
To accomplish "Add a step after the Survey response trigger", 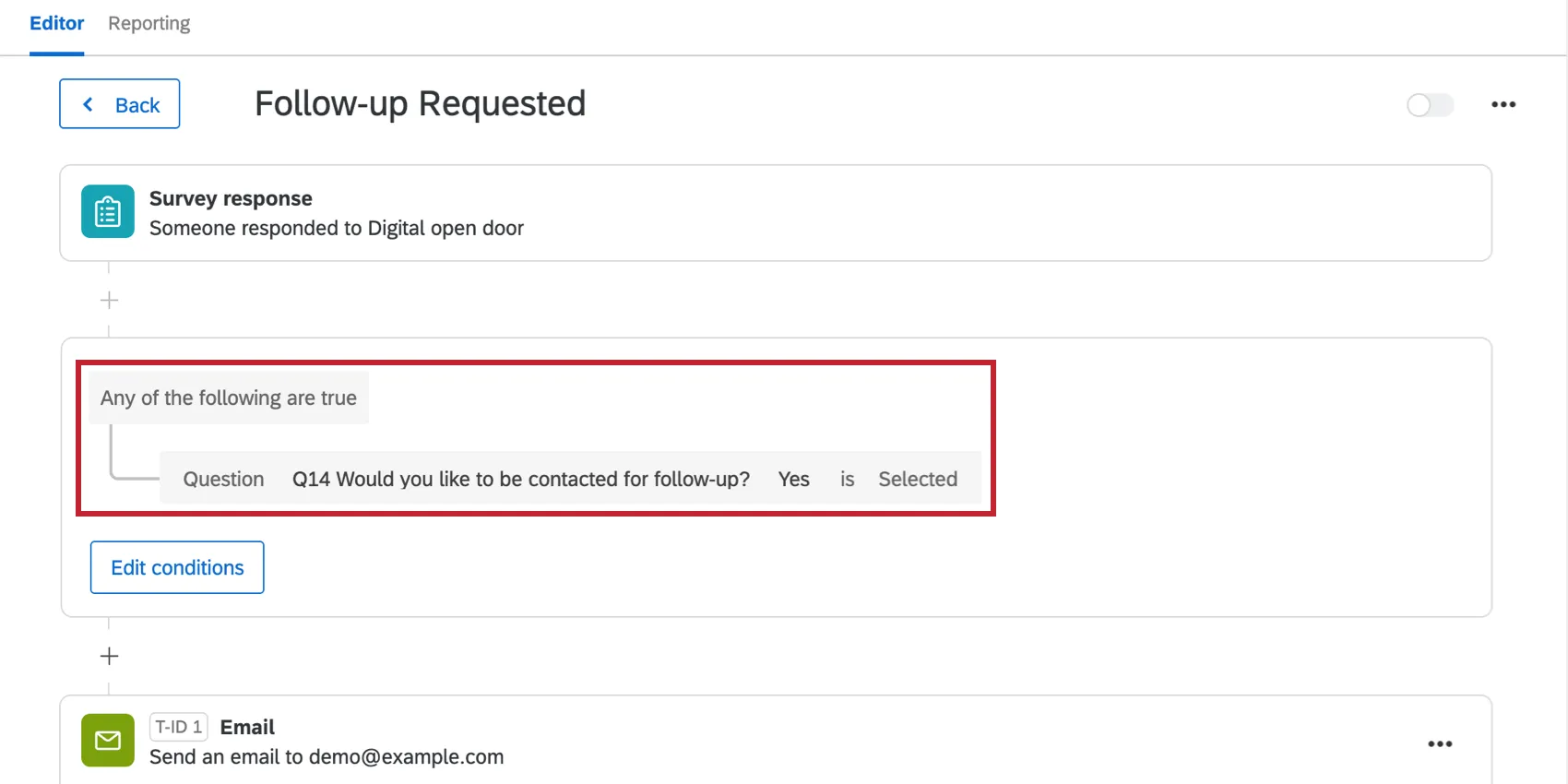I will [108, 299].
